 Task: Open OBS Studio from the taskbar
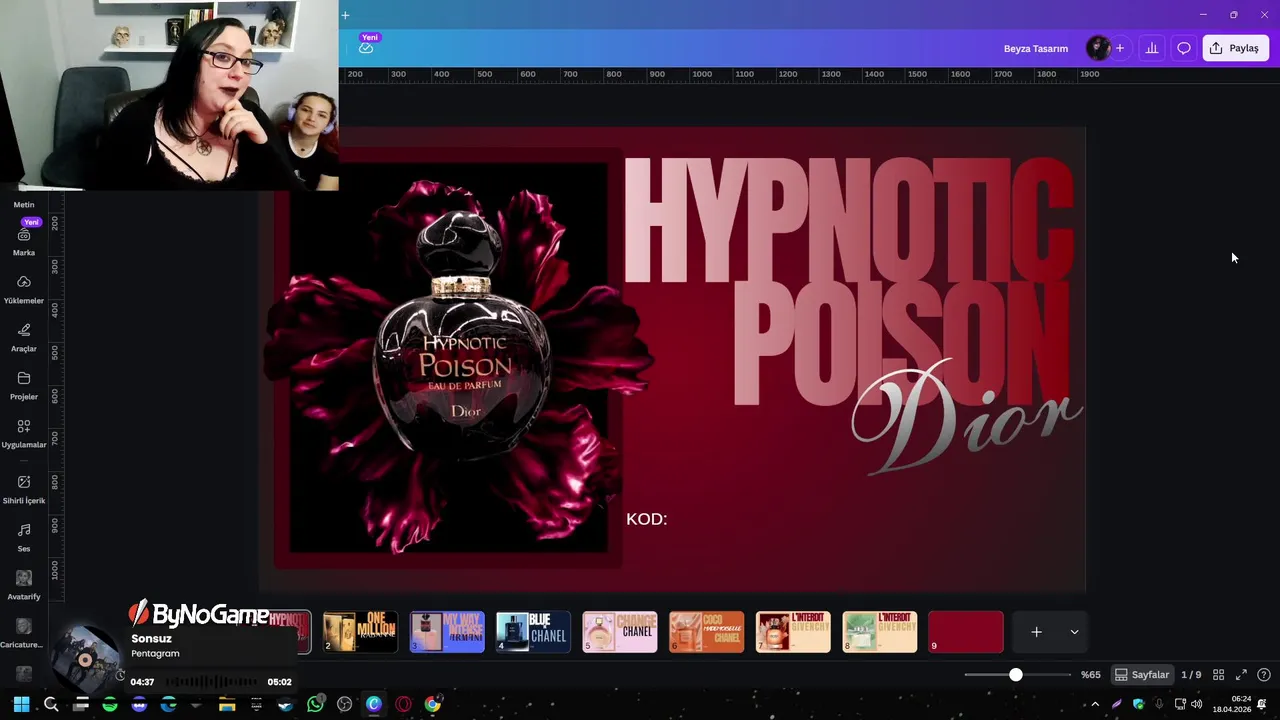tap(344, 705)
